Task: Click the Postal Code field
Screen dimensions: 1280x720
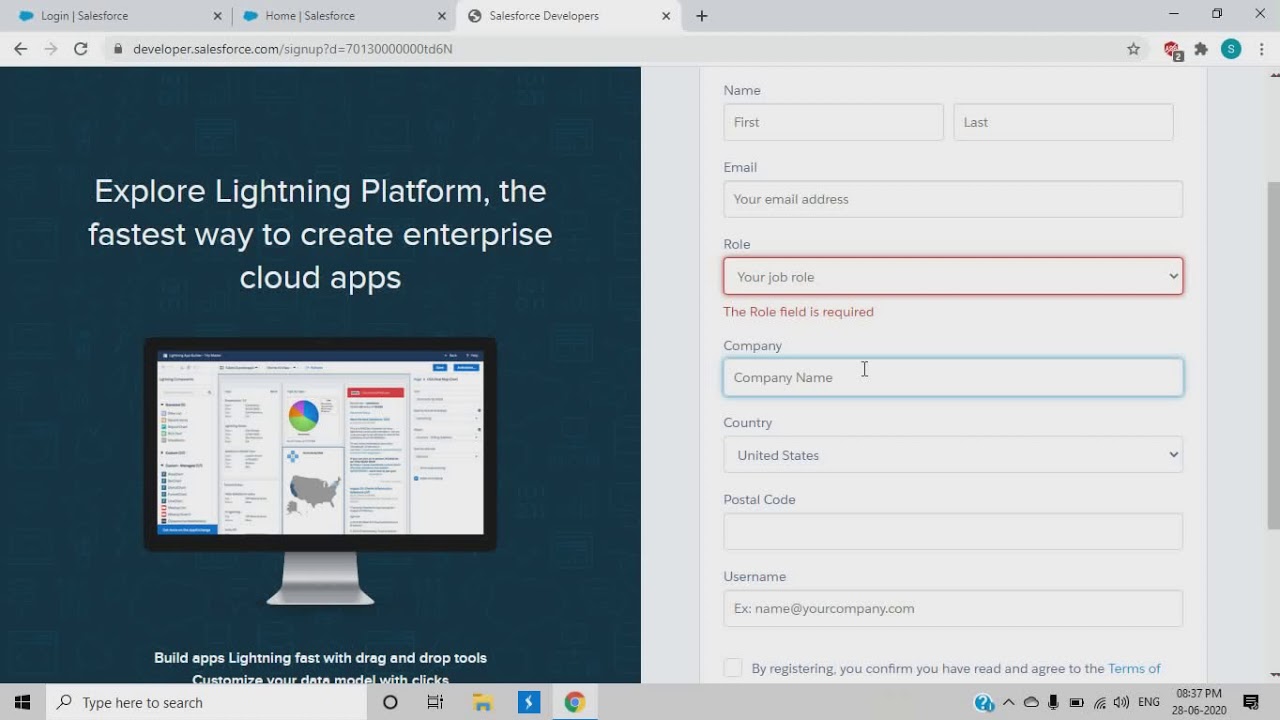Action: (953, 531)
